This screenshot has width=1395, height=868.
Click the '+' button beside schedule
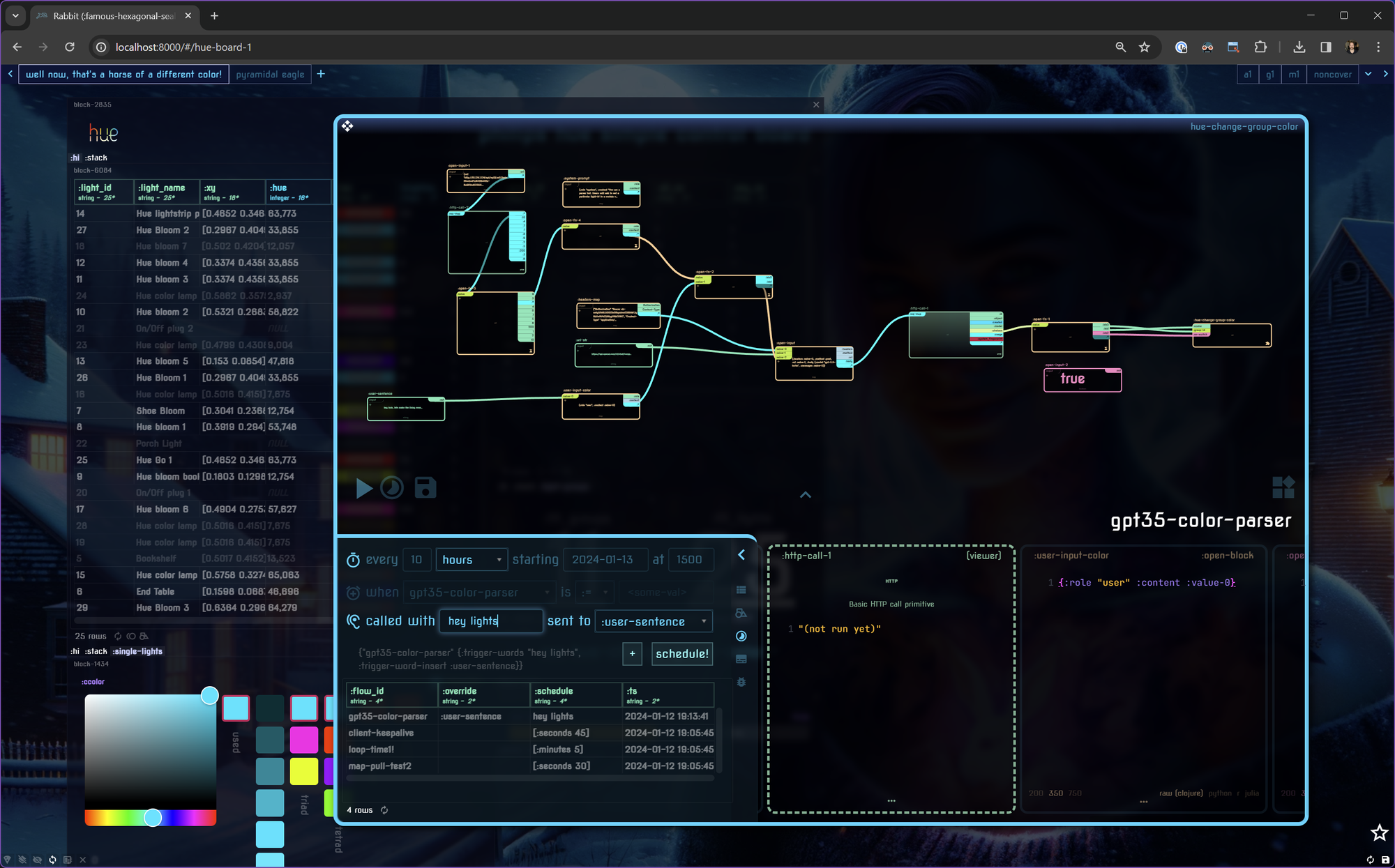coord(632,654)
